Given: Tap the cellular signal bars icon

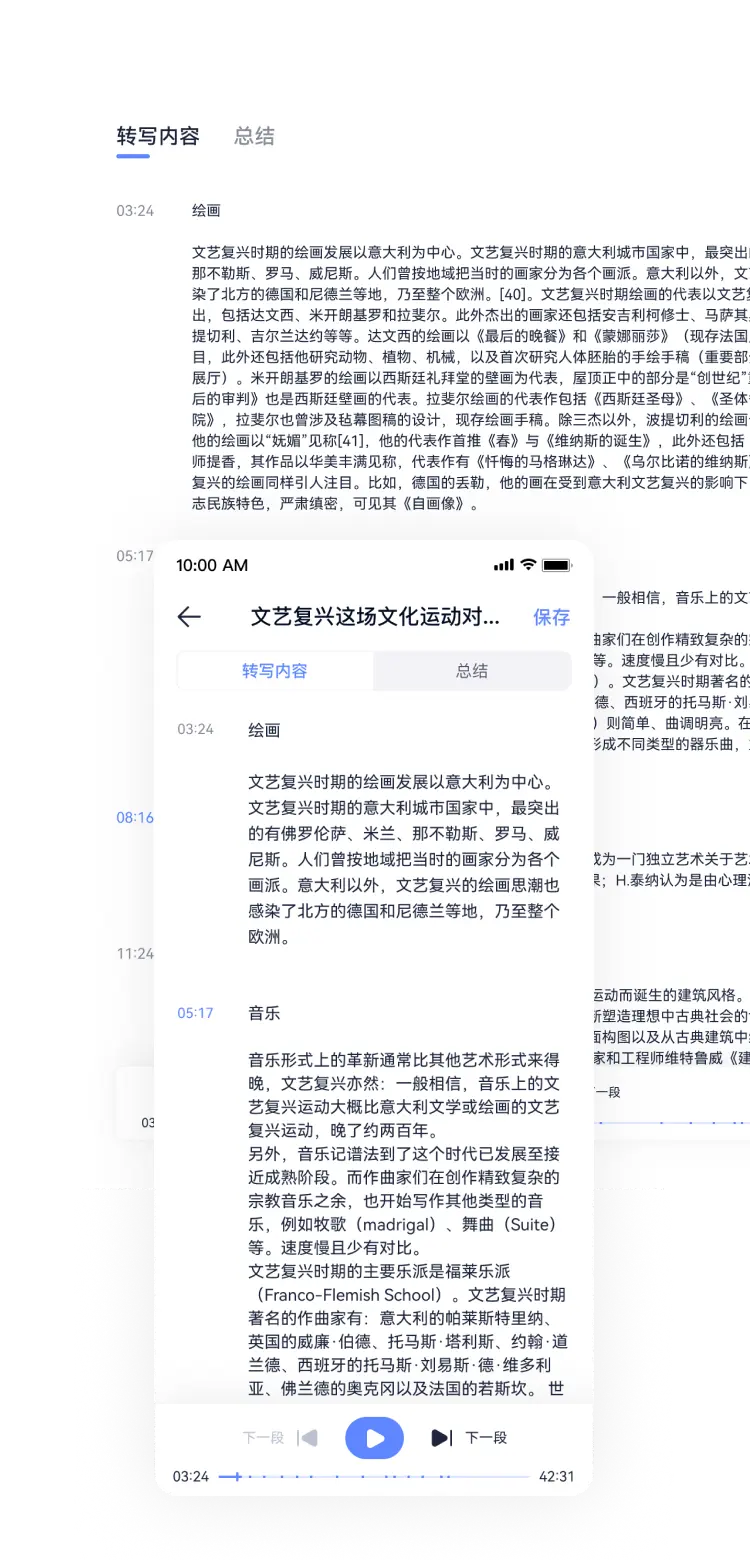Looking at the screenshot, I should click(x=503, y=565).
